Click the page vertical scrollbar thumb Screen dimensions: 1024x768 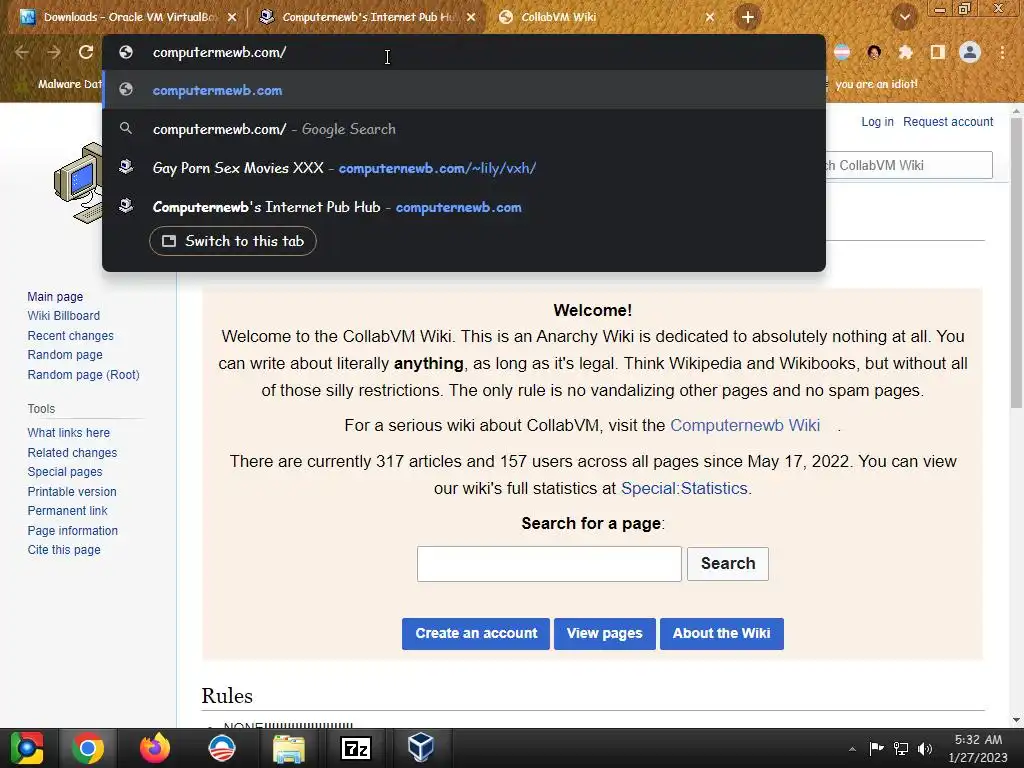pos(1016,264)
